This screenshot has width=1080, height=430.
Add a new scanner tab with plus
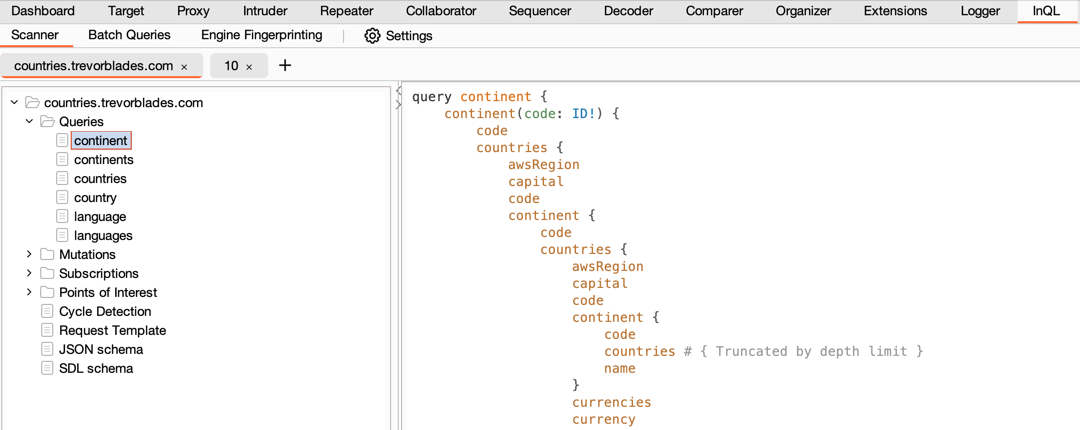click(x=285, y=65)
